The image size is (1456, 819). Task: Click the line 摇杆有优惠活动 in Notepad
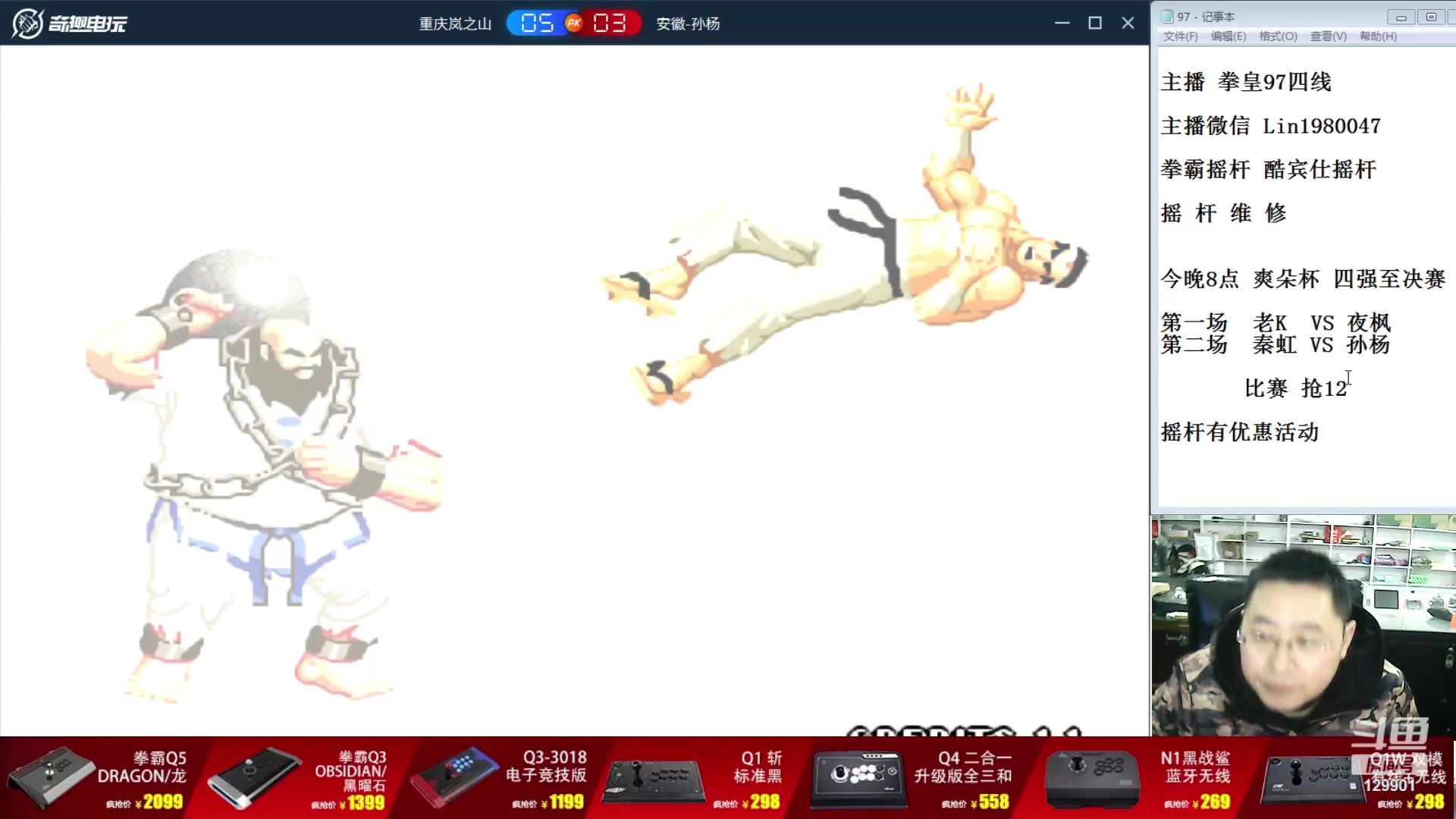1240,432
